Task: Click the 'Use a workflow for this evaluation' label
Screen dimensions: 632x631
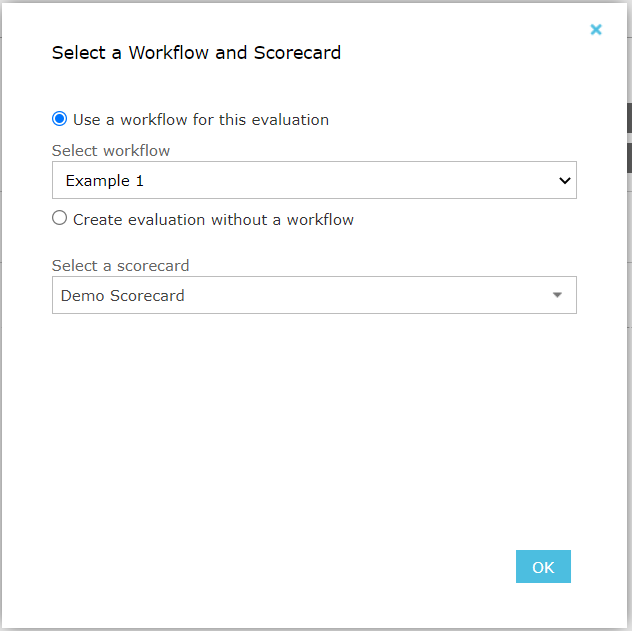Action: click(200, 120)
